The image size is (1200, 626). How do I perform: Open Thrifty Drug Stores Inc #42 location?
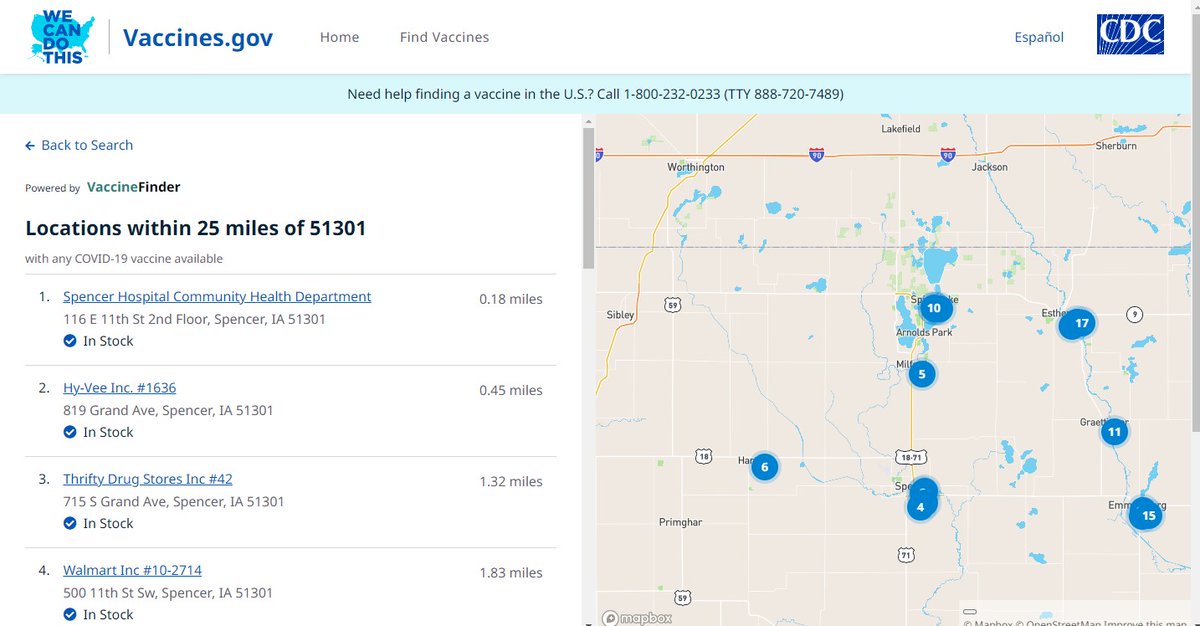[148, 479]
